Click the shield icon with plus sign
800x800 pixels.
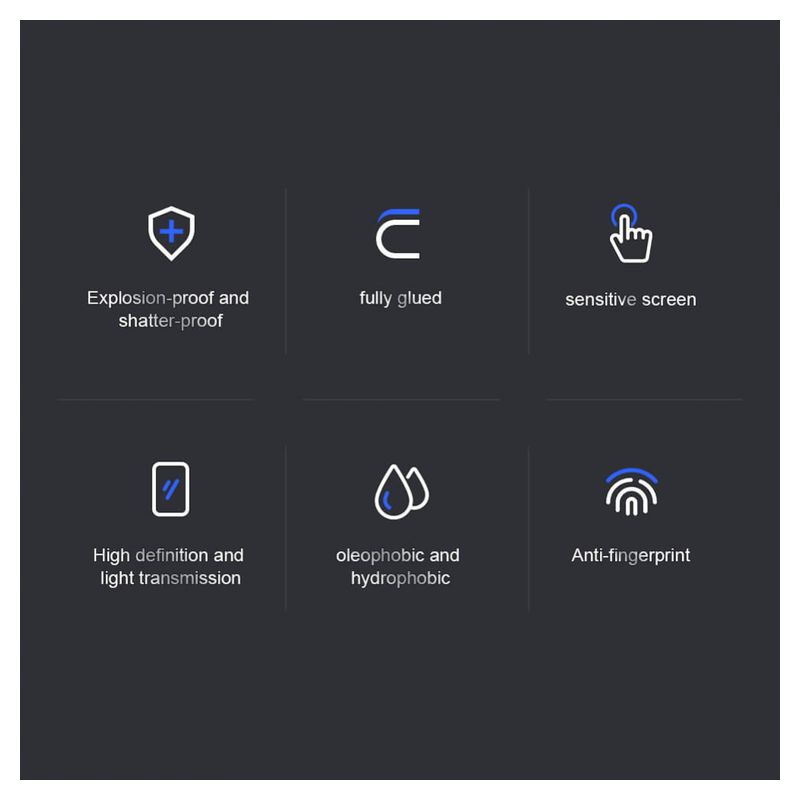click(171, 233)
